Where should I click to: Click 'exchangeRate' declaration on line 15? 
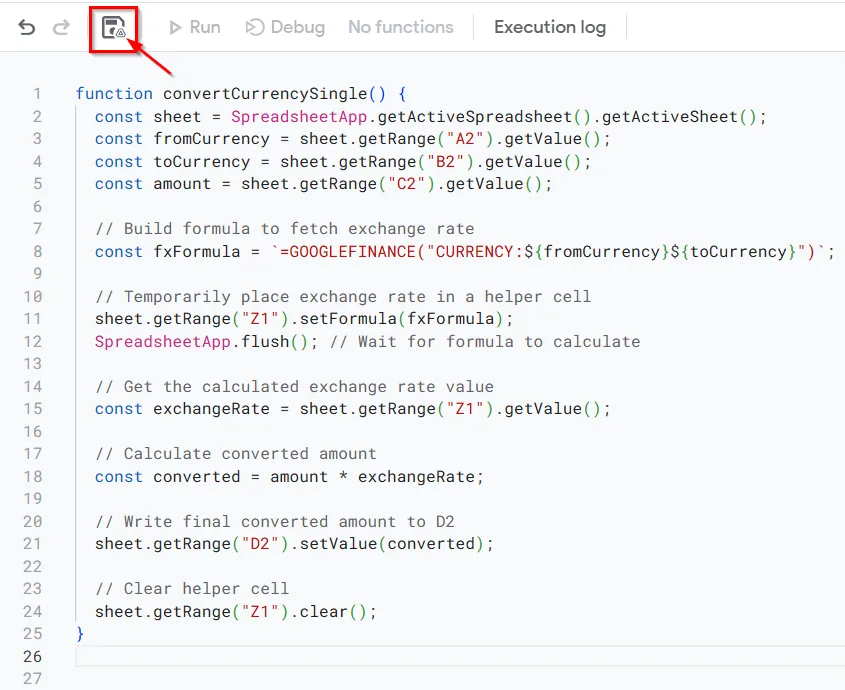point(211,409)
